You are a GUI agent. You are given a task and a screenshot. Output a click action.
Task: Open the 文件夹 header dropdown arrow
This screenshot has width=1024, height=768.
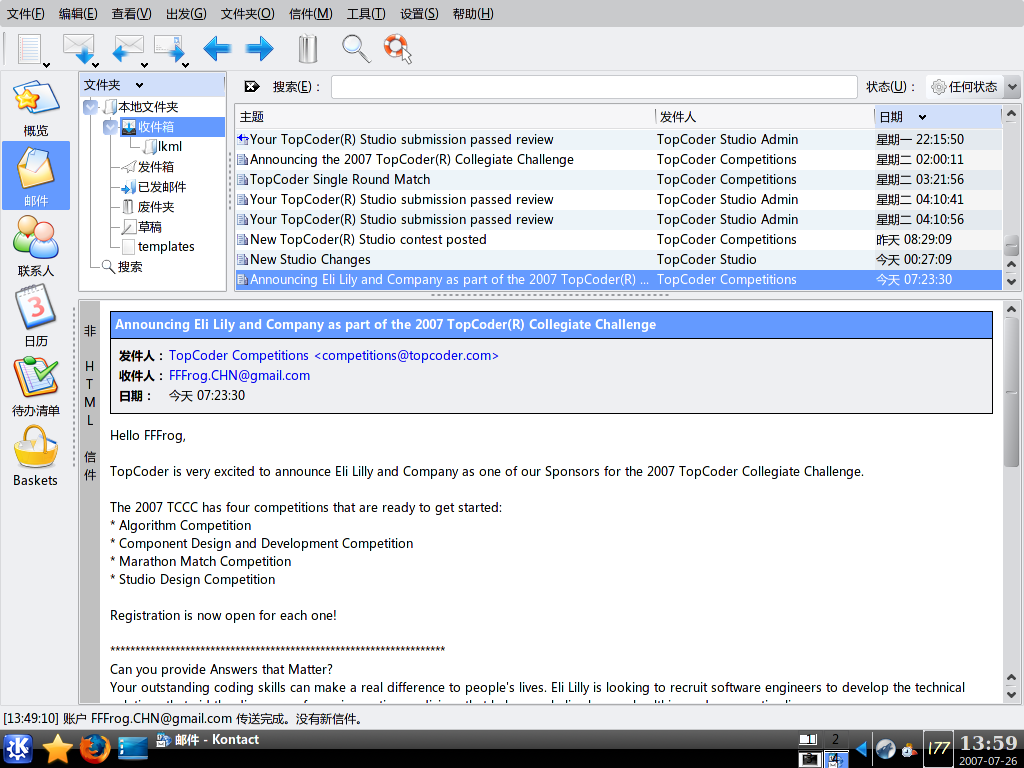[x=139, y=86]
